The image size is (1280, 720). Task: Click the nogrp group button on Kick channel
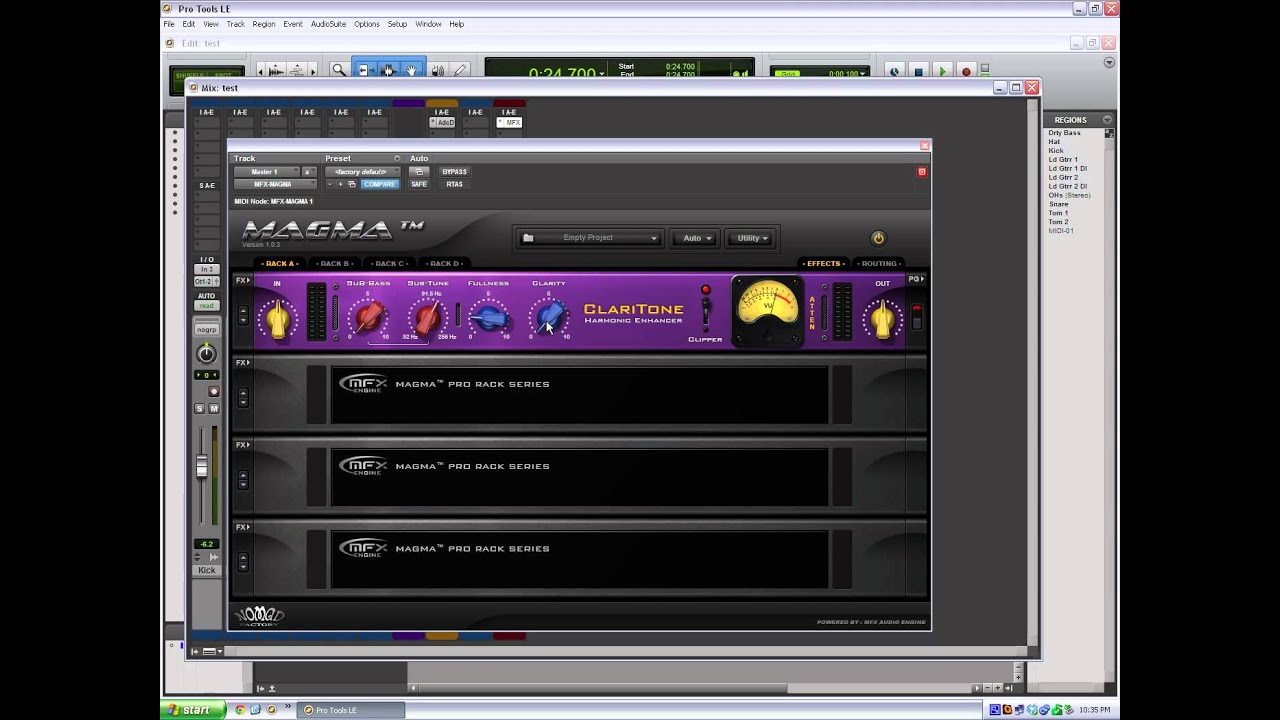tap(206, 329)
